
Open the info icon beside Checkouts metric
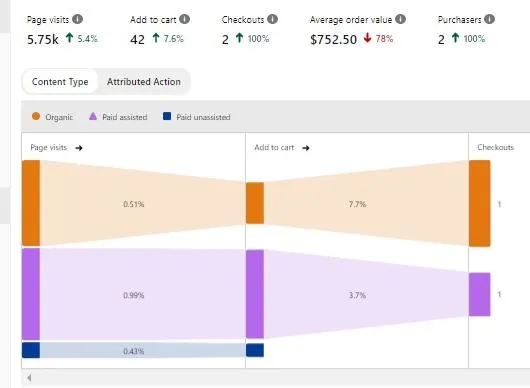click(272, 19)
